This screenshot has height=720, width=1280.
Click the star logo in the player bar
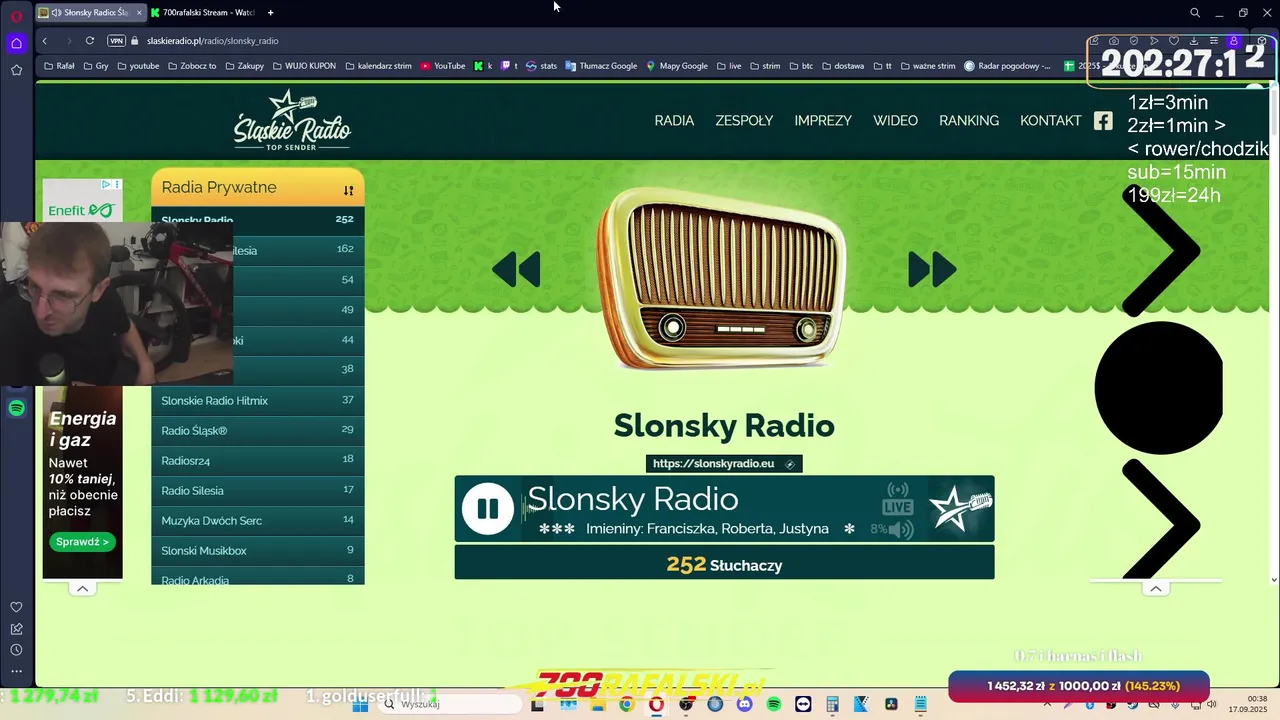click(960, 509)
